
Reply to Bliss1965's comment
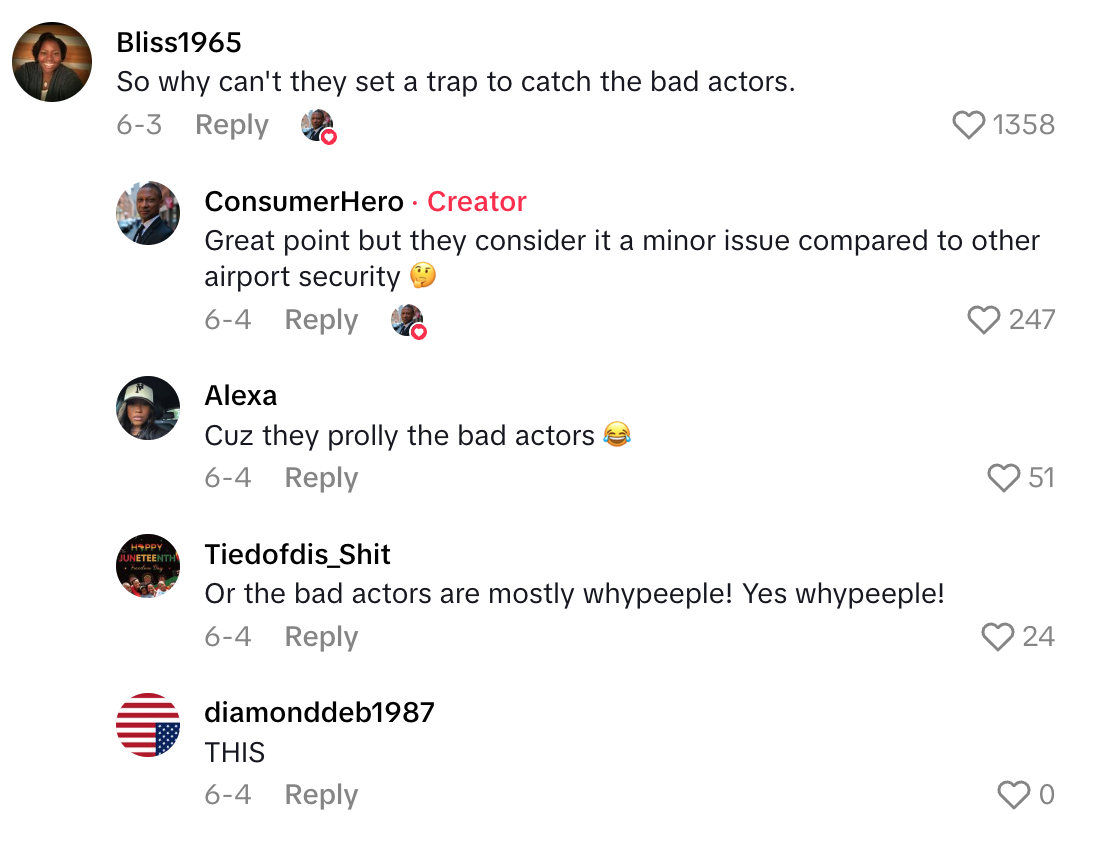point(231,124)
